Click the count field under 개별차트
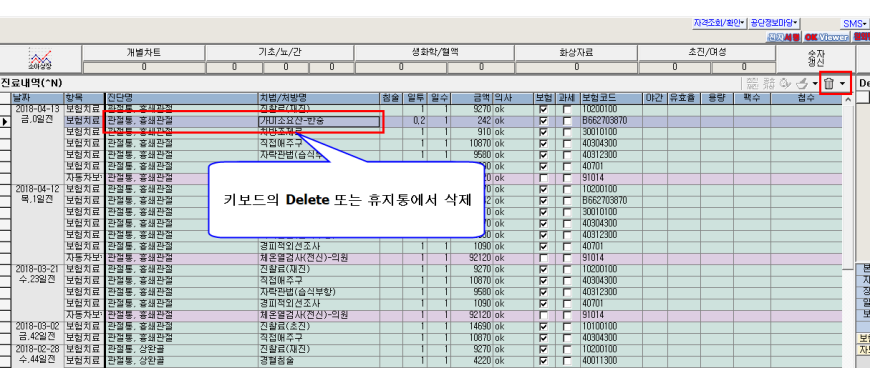Screen dimensions: 870x368 click(x=144, y=67)
